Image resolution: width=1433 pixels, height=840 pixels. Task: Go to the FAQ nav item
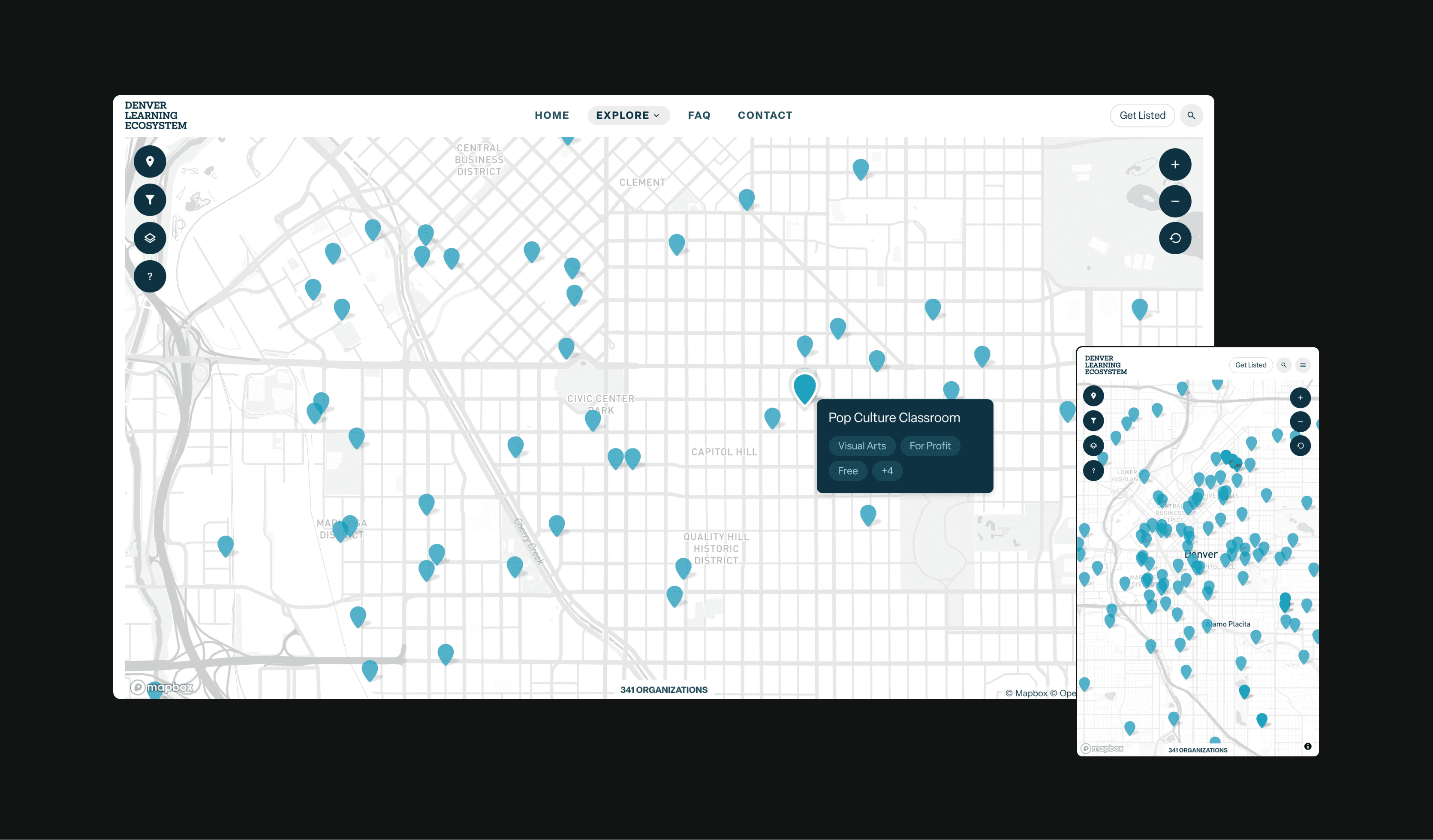point(699,115)
